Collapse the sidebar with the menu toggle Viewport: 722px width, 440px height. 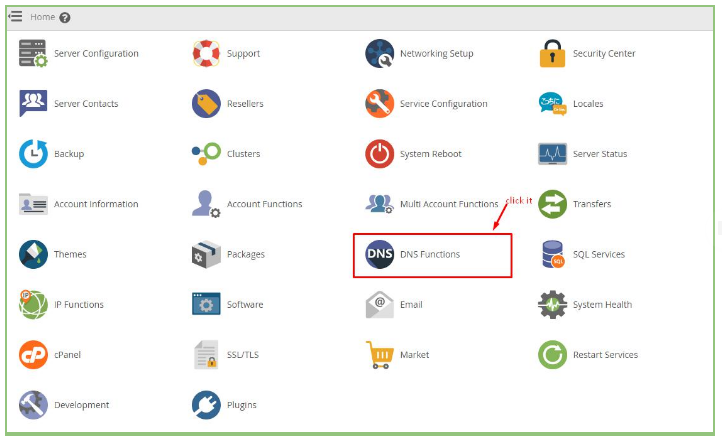(x=15, y=17)
